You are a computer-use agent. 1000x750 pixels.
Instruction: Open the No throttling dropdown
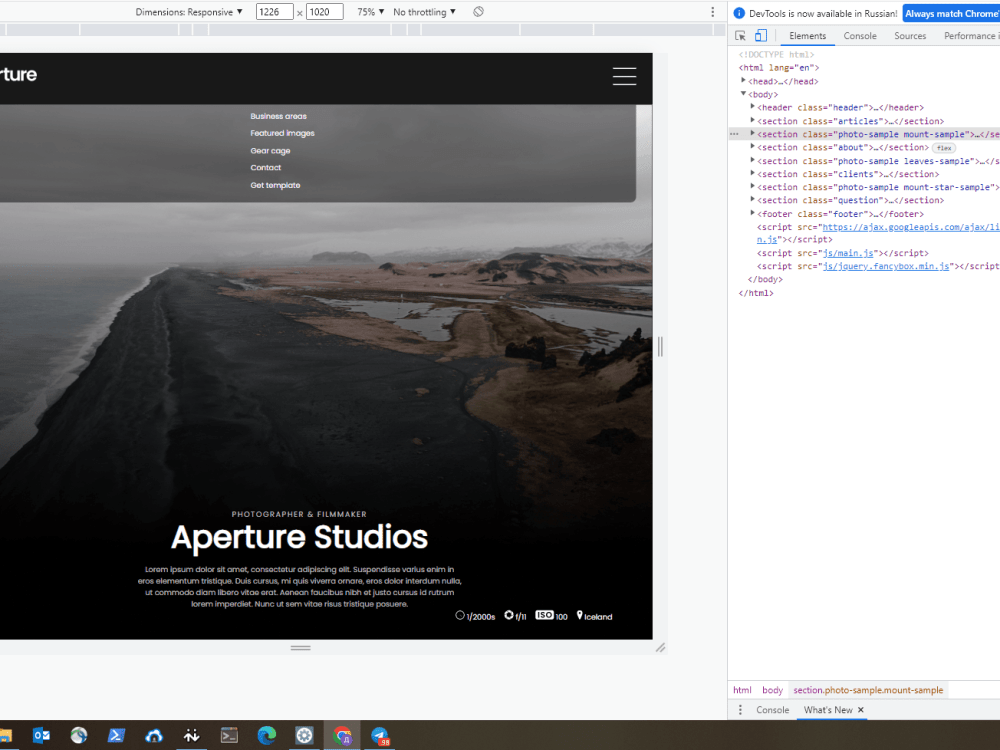tap(424, 11)
